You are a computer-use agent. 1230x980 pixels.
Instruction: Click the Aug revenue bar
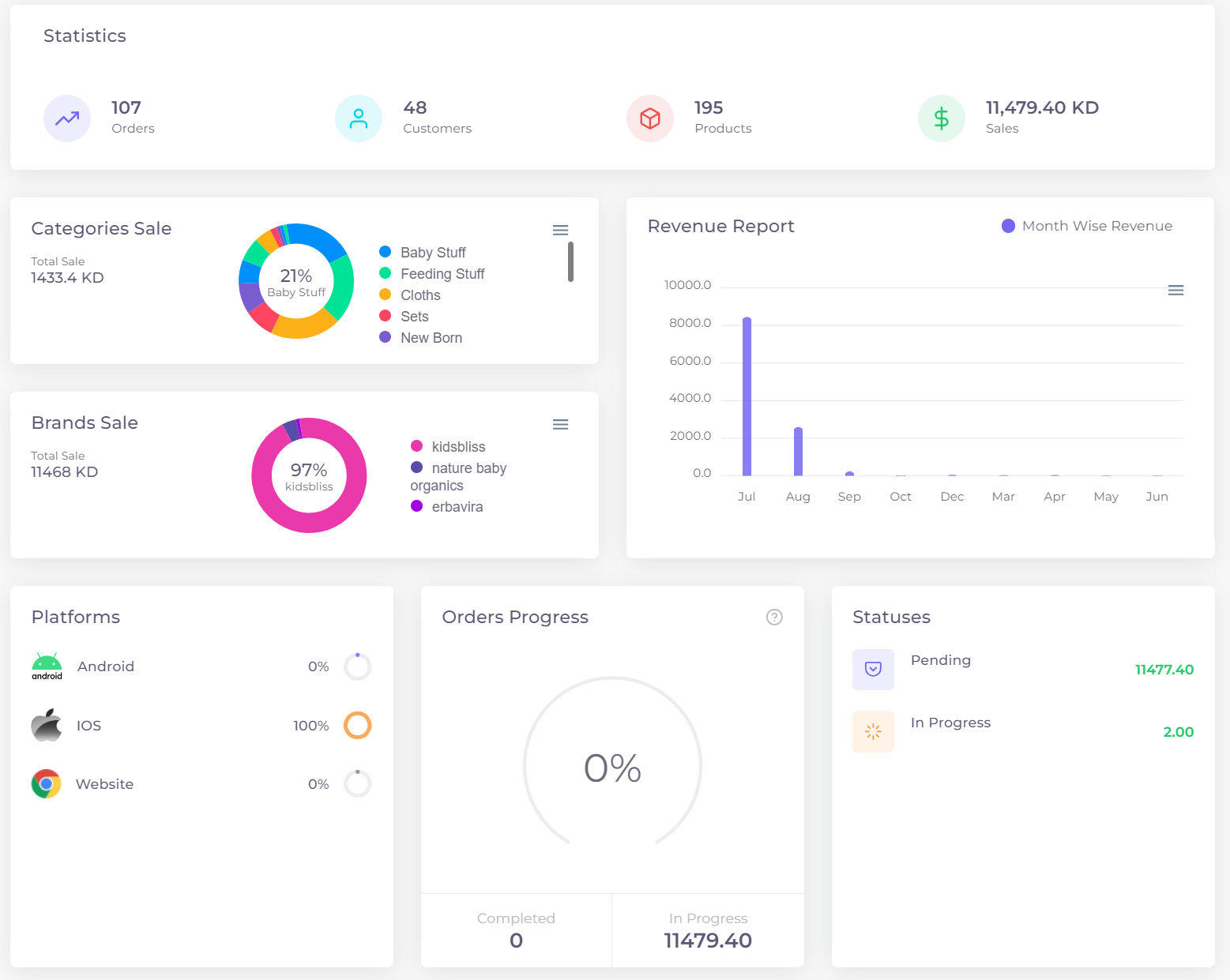tap(798, 452)
